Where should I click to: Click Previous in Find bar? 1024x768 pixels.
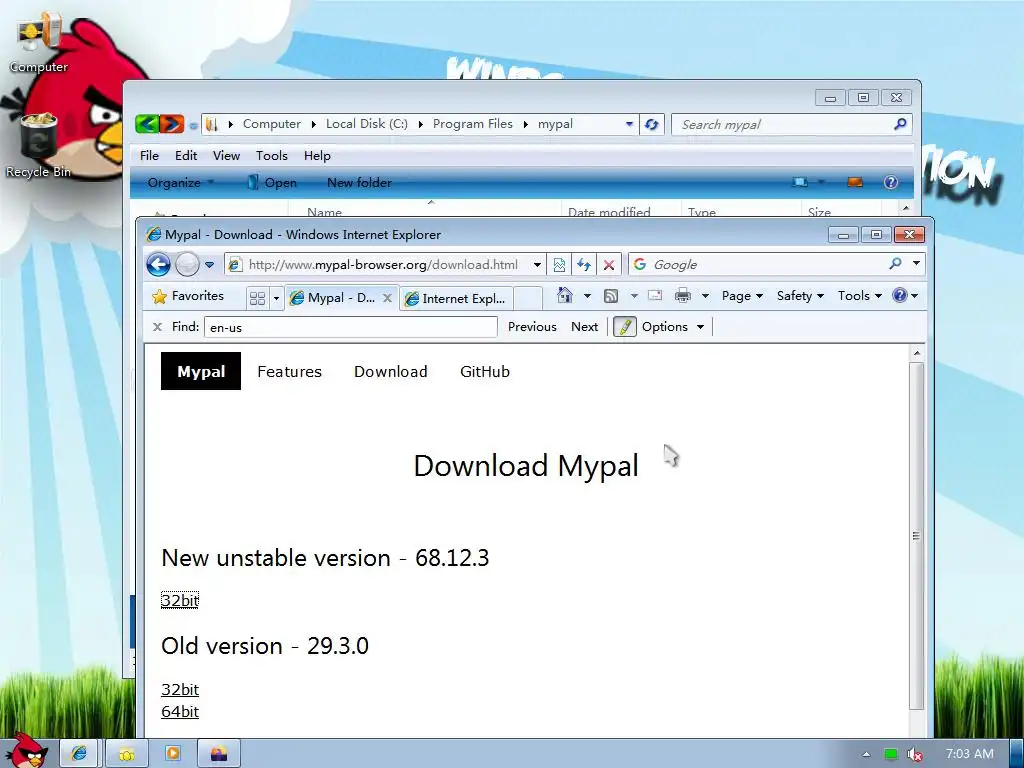pos(532,327)
